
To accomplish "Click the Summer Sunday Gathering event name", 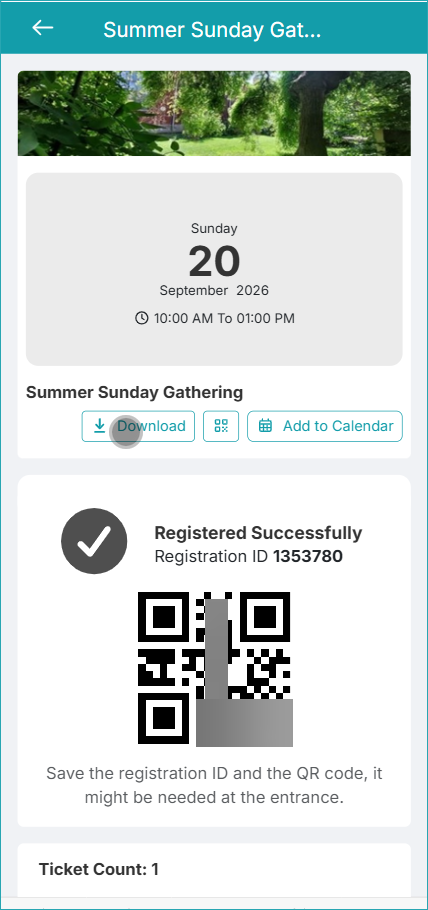I will (135, 392).
